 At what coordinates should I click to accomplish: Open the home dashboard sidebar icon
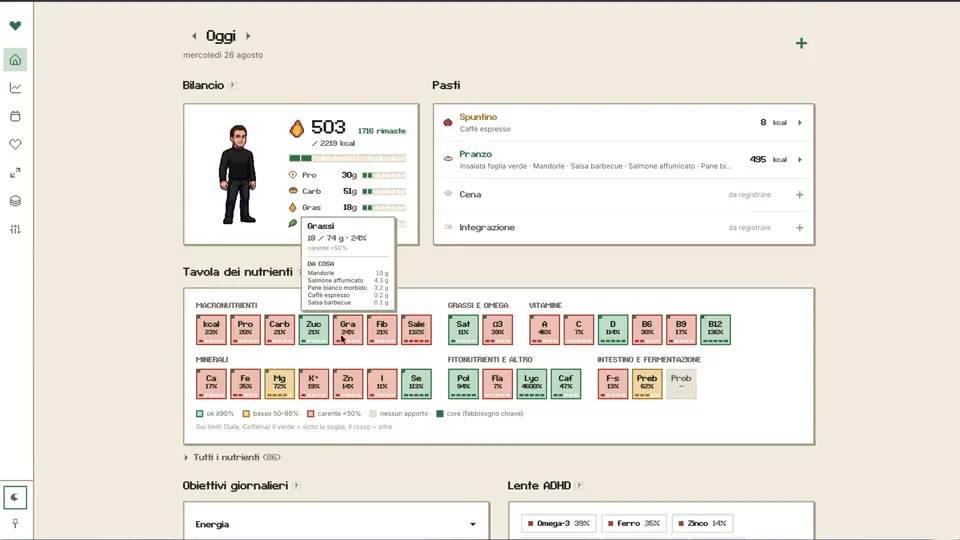click(15, 59)
